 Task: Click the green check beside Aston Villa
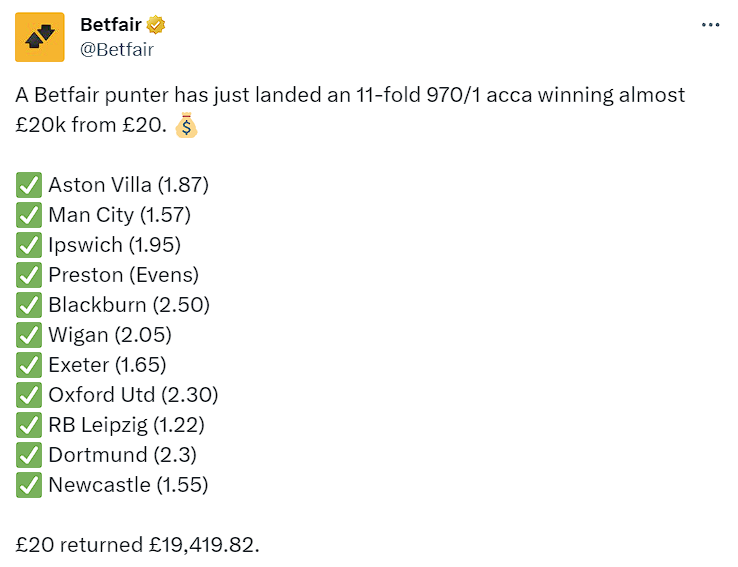29,185
